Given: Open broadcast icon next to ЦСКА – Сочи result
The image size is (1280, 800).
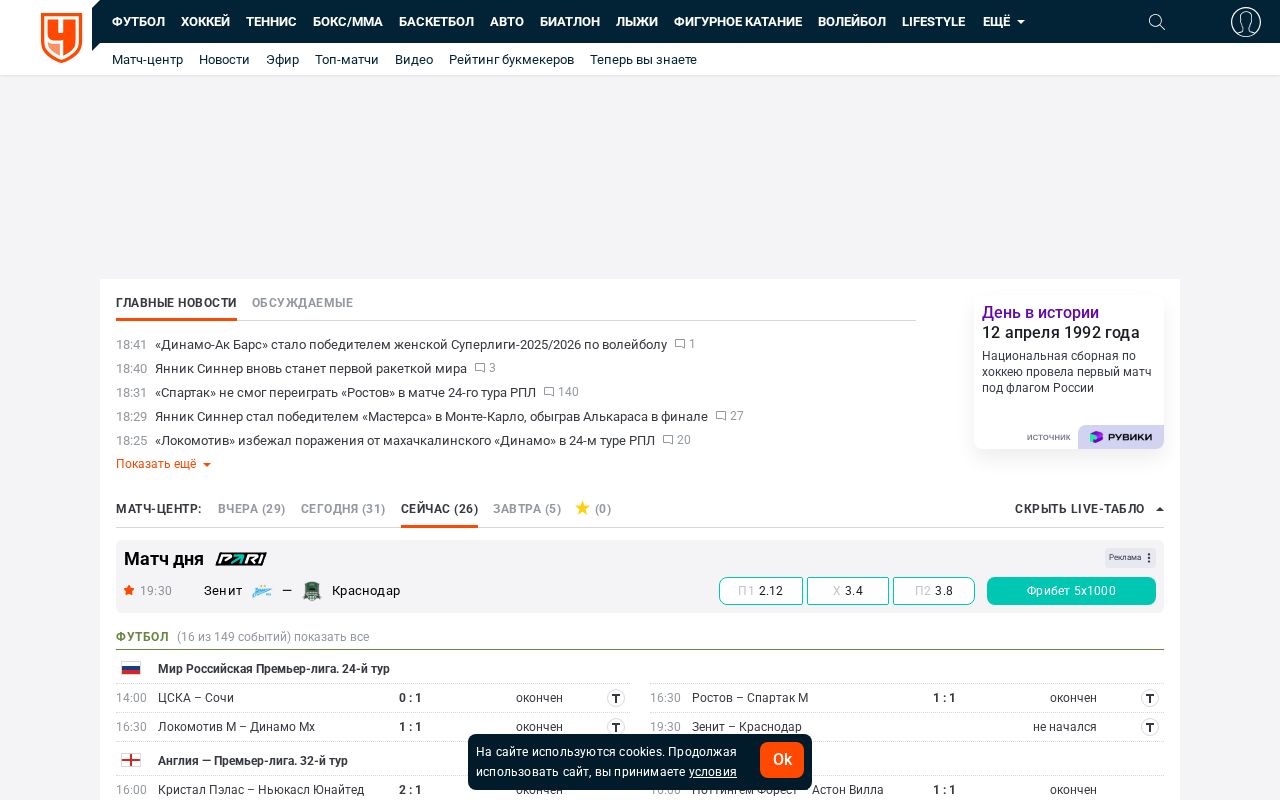Looking at the screenshot, I should coord(616,698).
